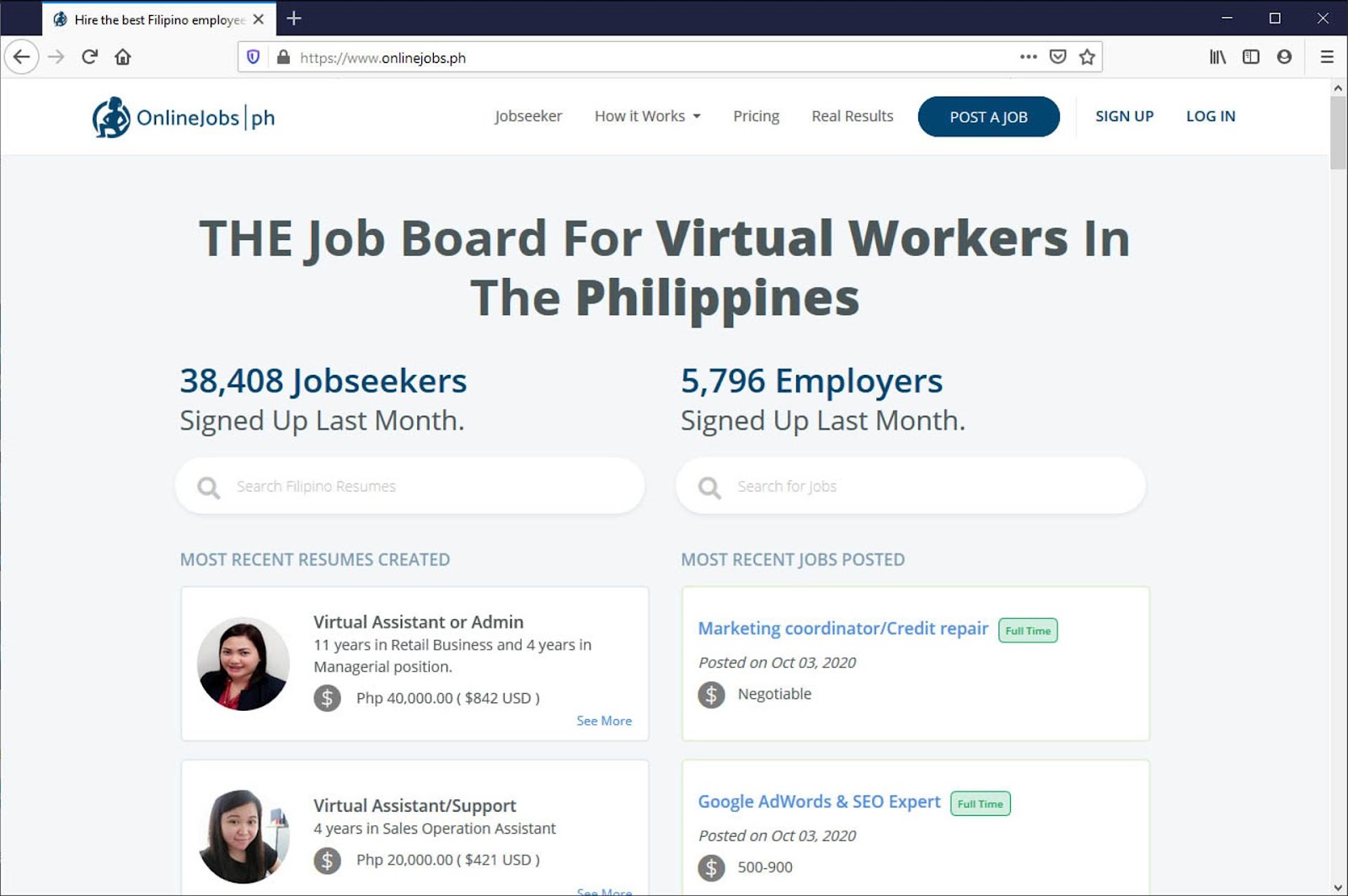The width and height of the screenshot is (1348, 896).
Task: Click the page vertical scrollbar thumb
Action: pyautogui.click(x=1338, y=133)
